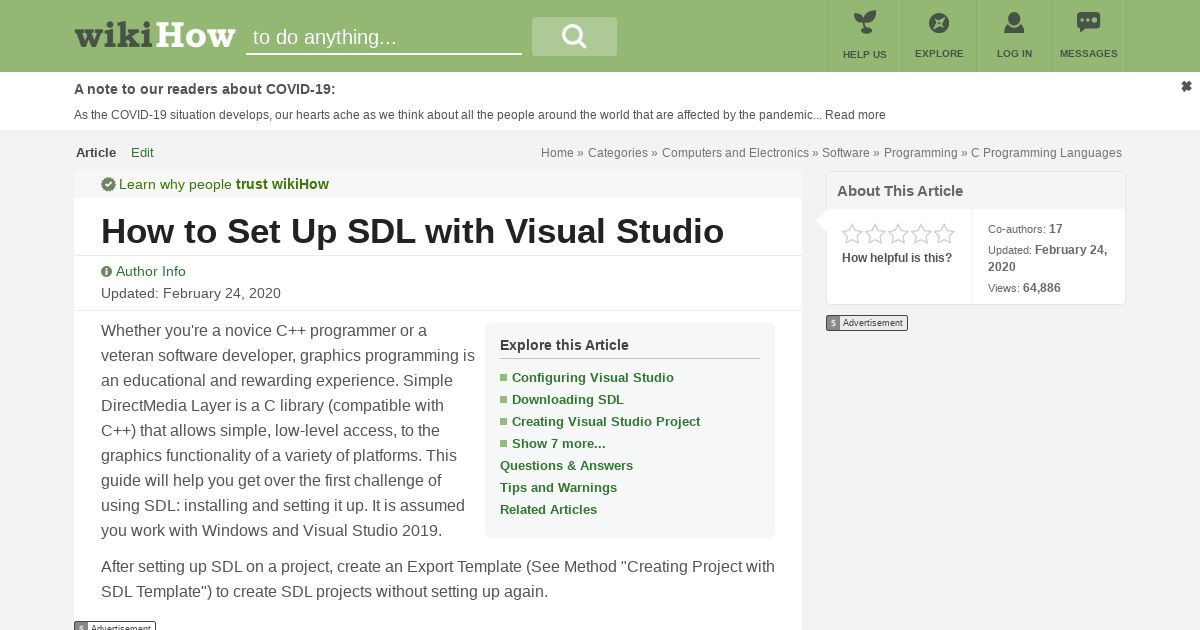Click the How helpful is this? text
The height and width of the screenshot is (630, 1200).
coord(897,258)
